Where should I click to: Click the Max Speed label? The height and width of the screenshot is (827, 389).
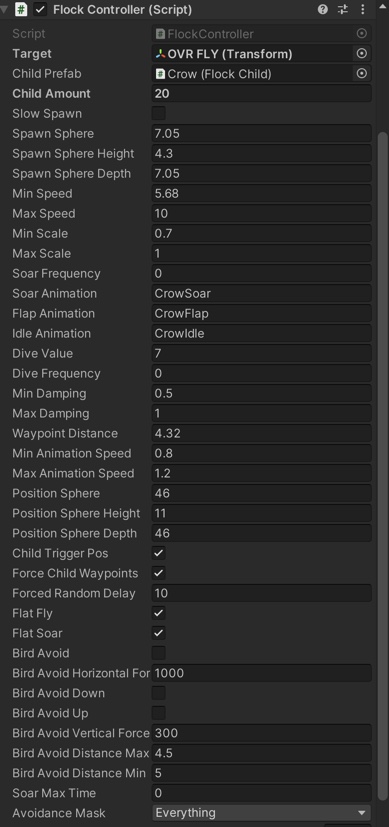click(44, 214)
